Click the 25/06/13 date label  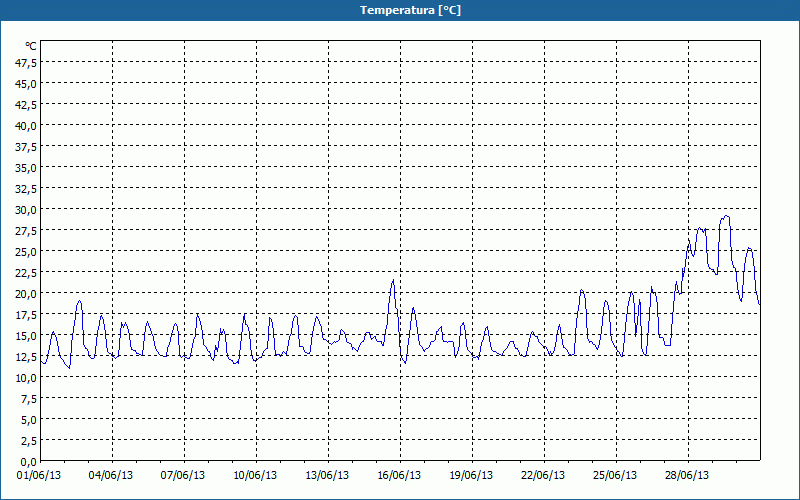click(x=615, y=476)
